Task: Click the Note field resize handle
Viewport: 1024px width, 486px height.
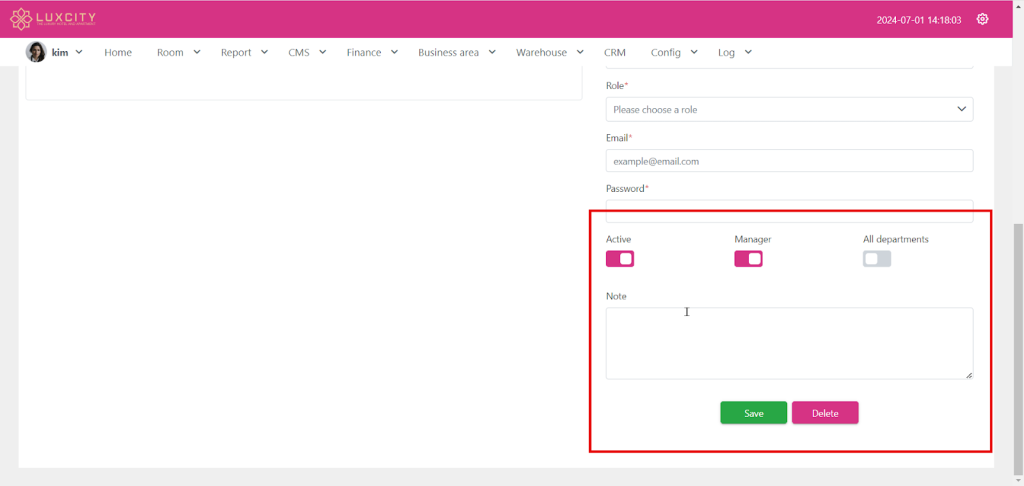Action: click(x=968, y=374)
